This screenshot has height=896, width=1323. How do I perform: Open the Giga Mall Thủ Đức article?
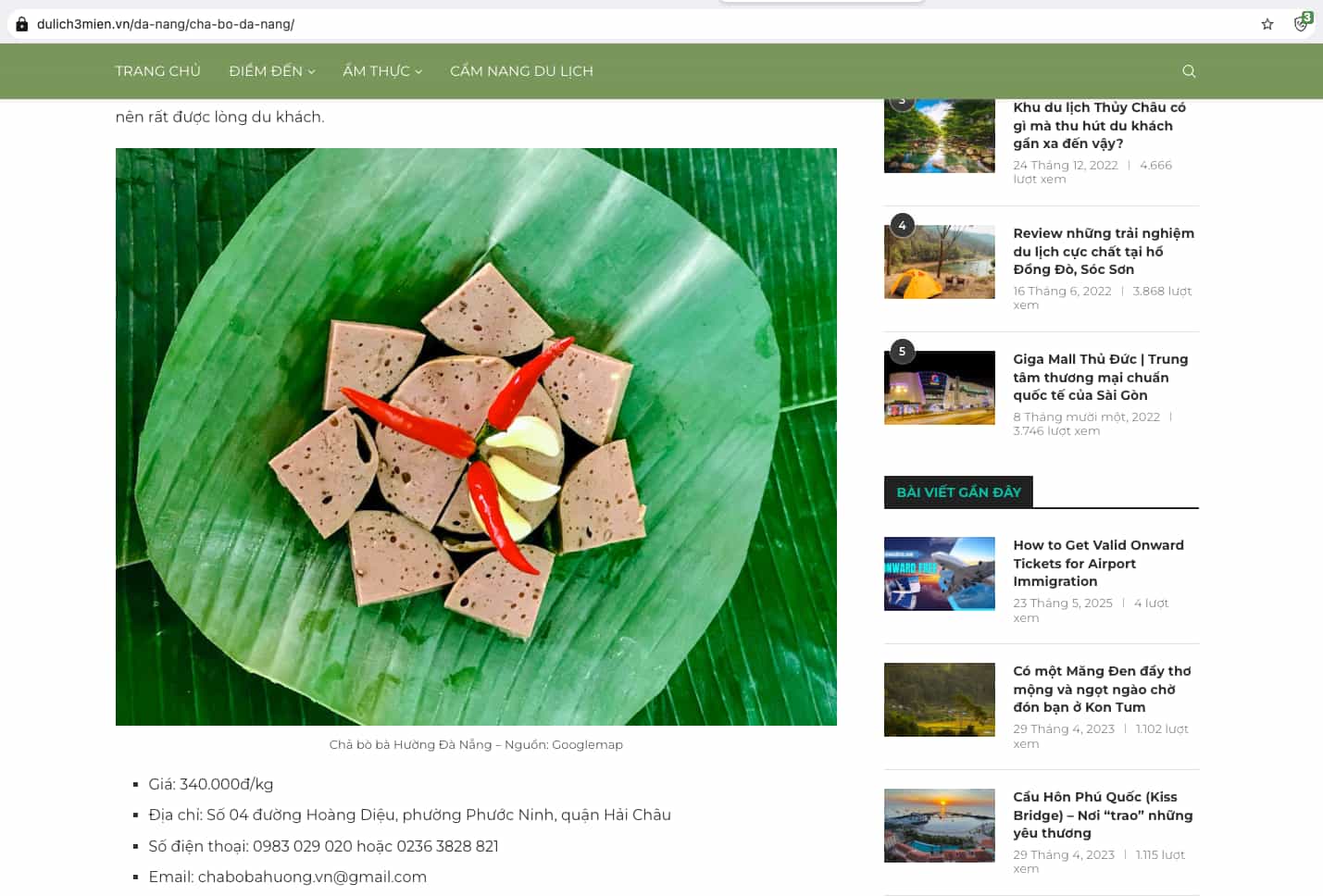click(x=1100, y=377)
